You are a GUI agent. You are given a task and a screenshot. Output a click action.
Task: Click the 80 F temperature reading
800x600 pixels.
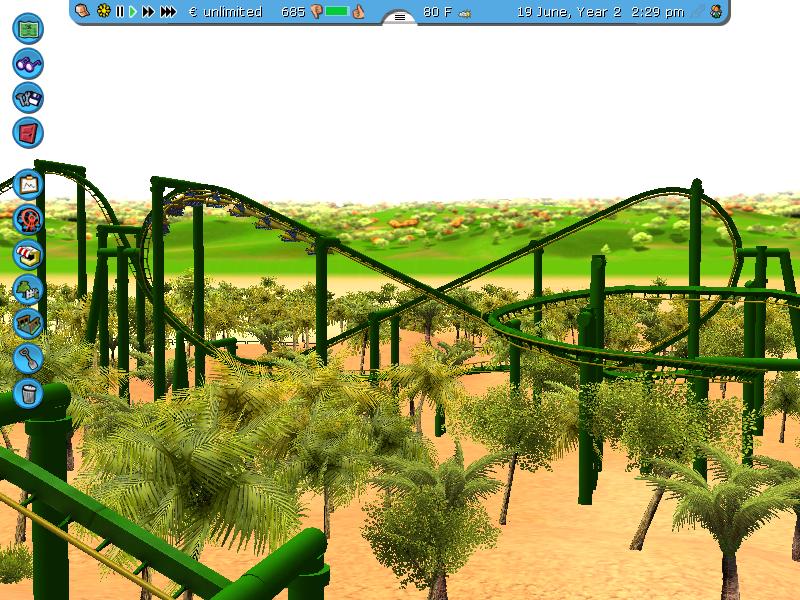point(437,12)
